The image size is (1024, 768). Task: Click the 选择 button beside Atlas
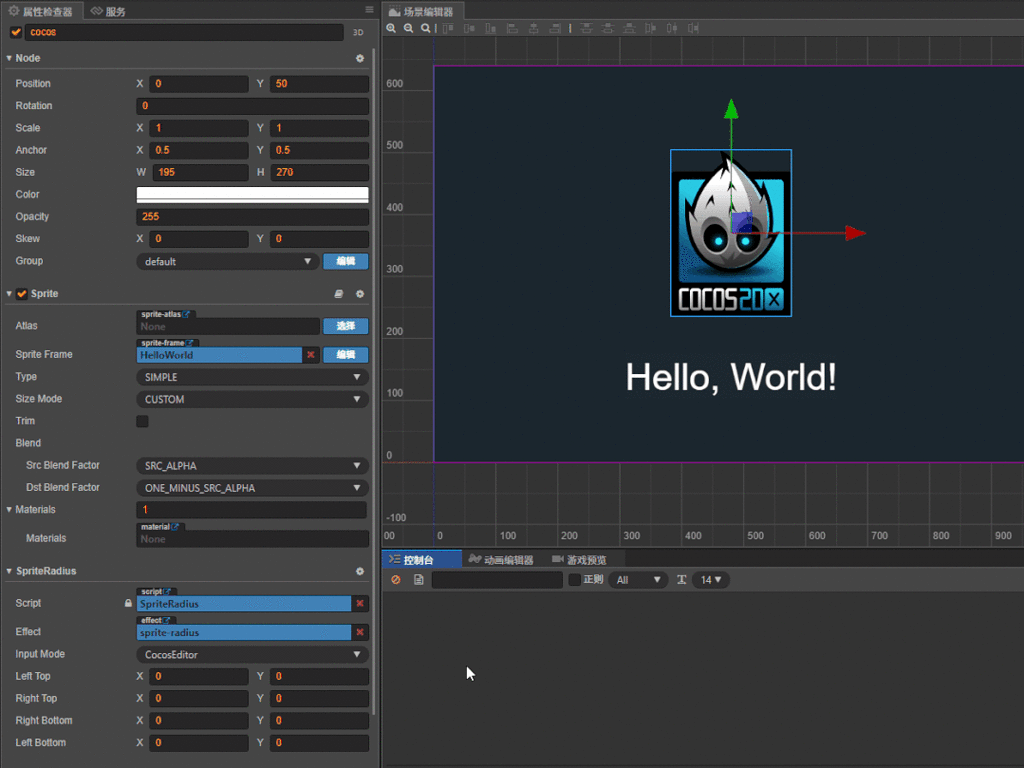click(x=347, y=326)
